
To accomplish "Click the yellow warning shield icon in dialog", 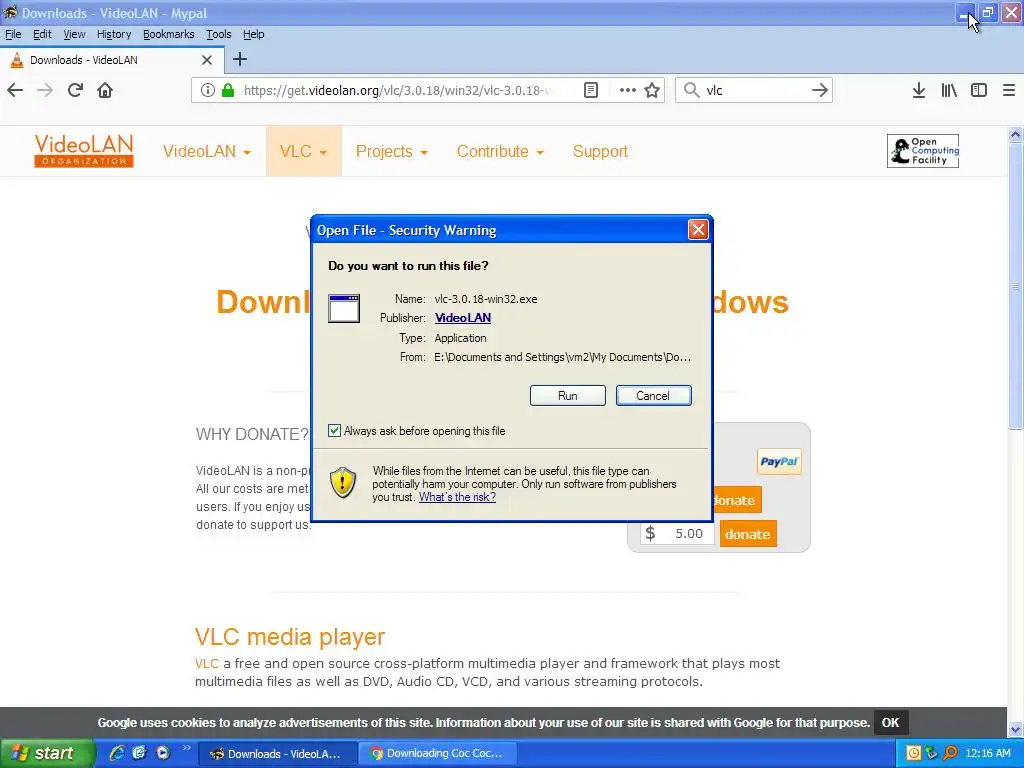I will (x=343, y=483).
